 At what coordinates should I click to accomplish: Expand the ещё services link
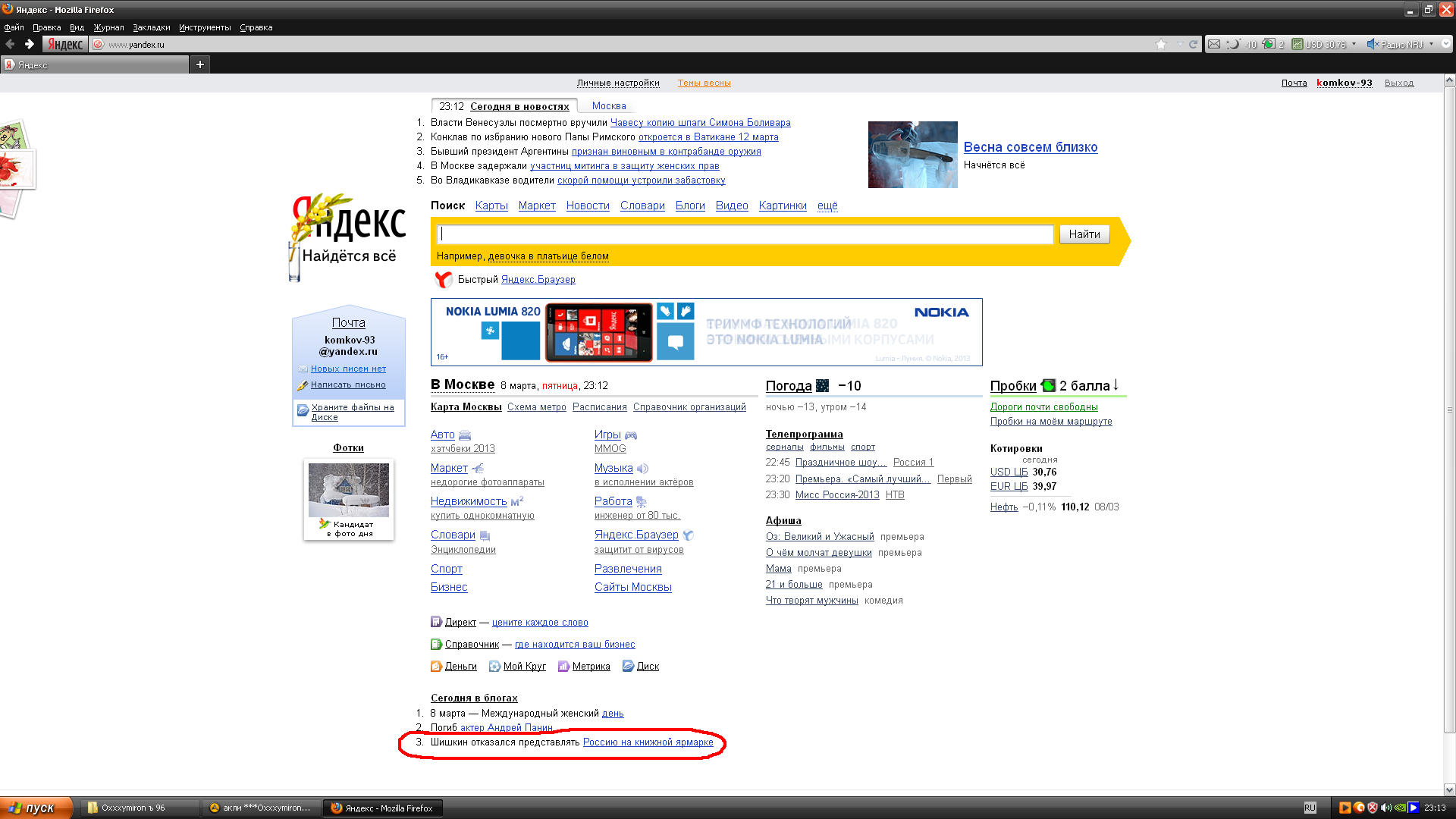point(827,206)
